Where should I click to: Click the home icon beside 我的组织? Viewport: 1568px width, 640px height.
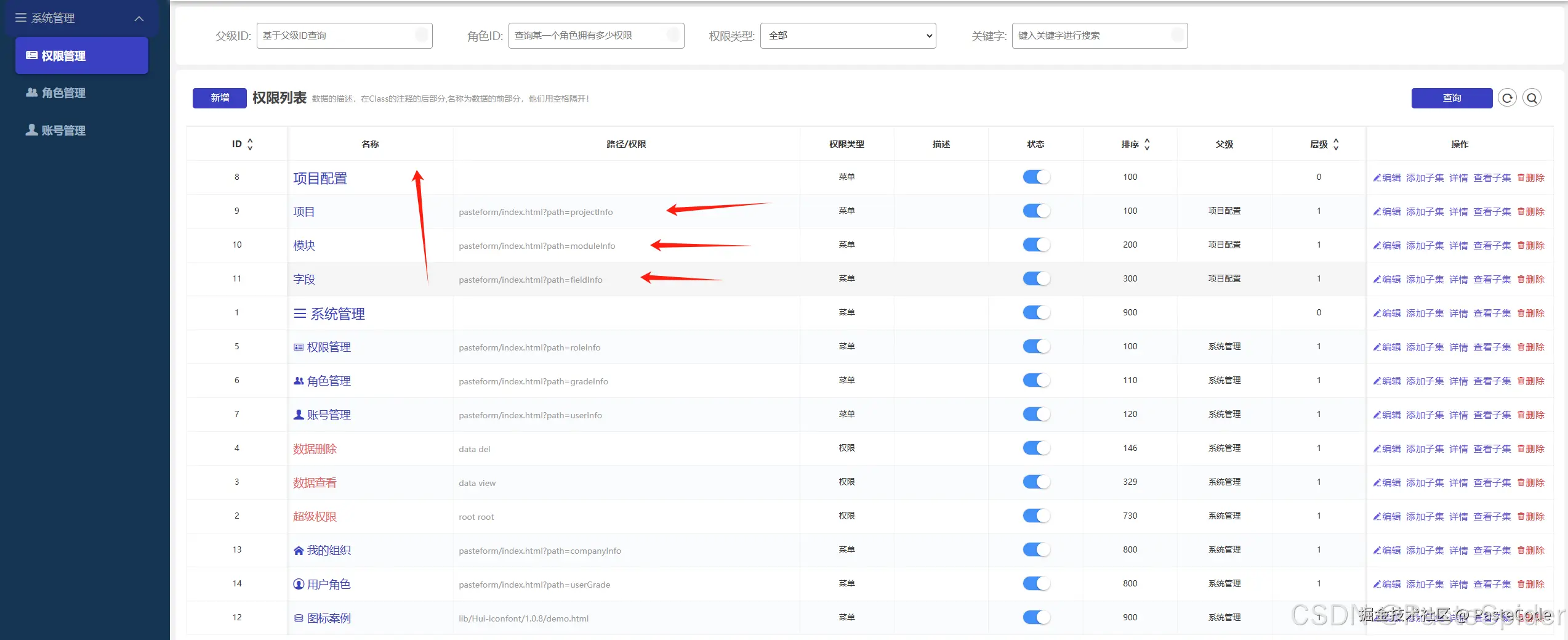[299, 551]
